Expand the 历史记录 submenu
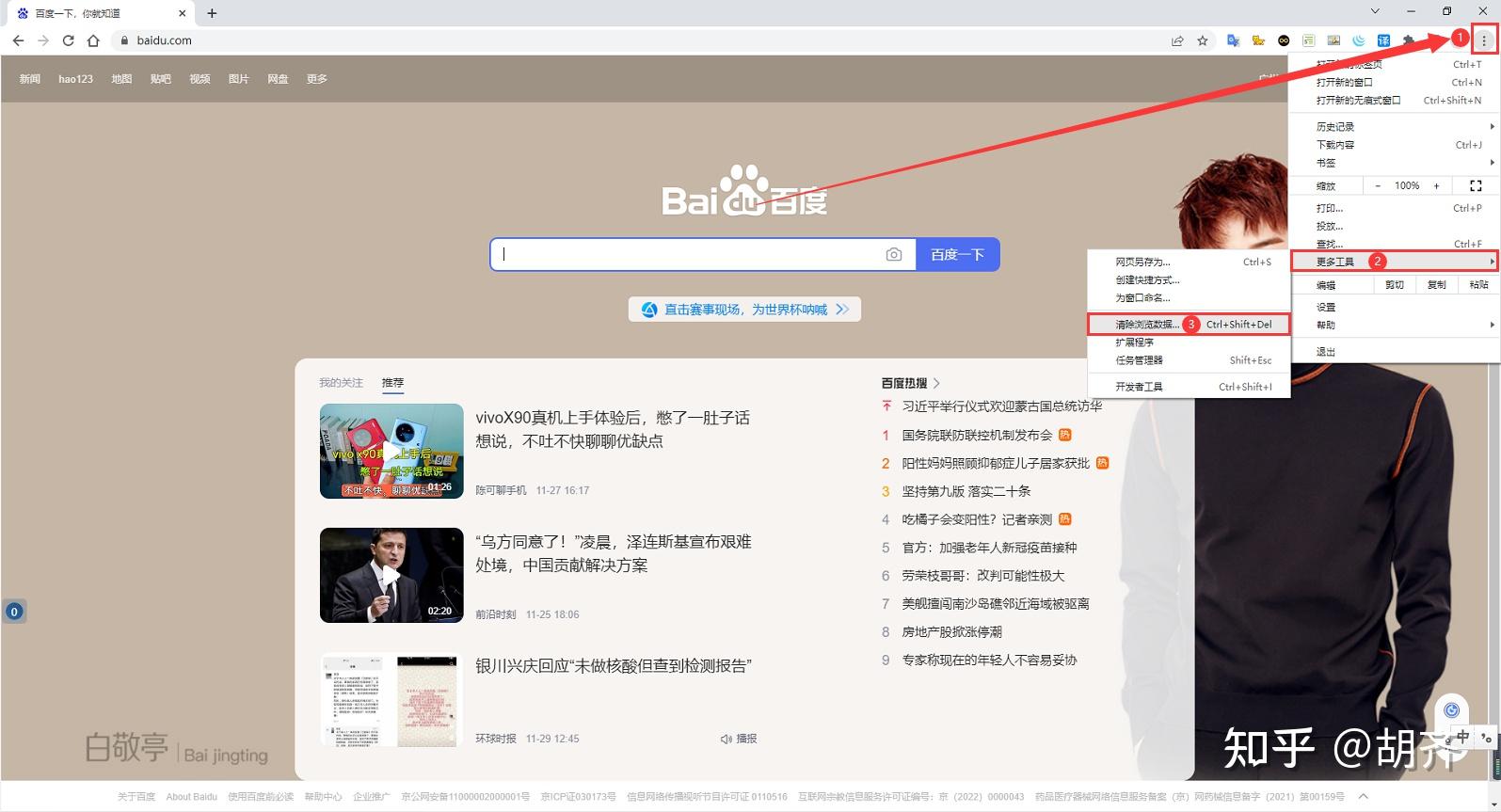 click(x=1395, y=126)
